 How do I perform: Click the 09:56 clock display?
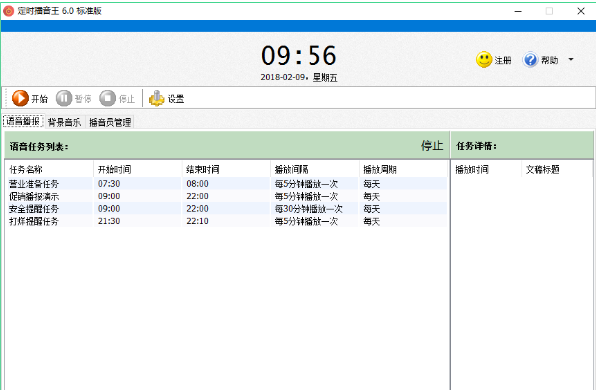click(299, 55)
